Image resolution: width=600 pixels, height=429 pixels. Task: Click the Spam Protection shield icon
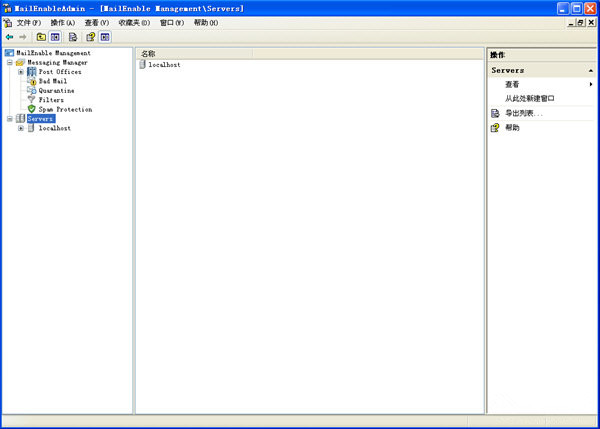pyautogui.click(x=31, y=109)
